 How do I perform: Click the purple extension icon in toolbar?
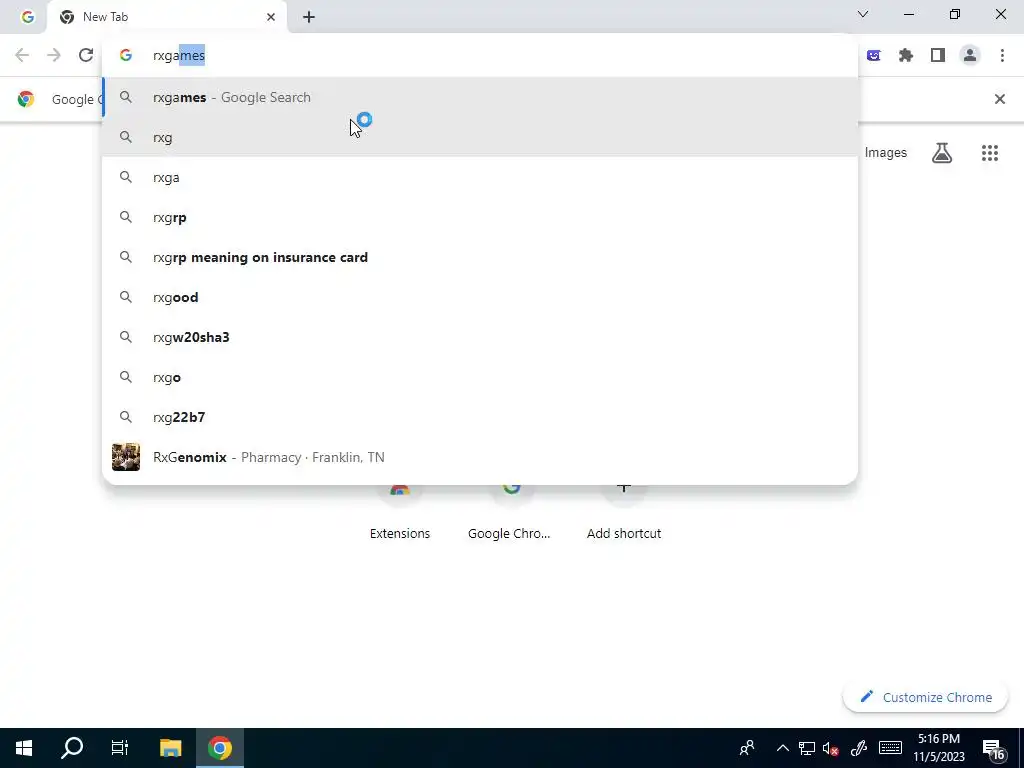click(x=873, y=56)
